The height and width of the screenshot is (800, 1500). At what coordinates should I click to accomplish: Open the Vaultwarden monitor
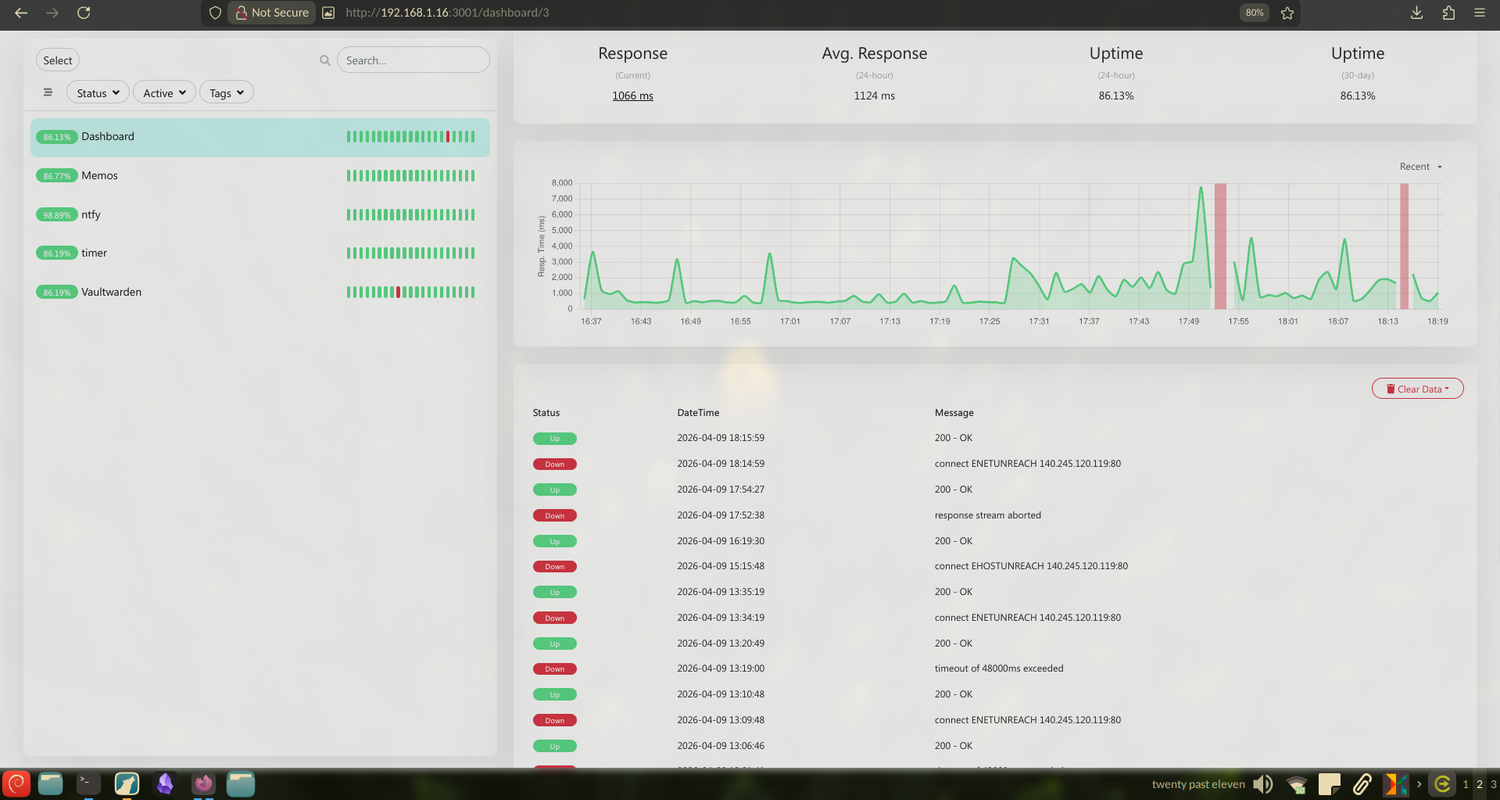point(260,292)
